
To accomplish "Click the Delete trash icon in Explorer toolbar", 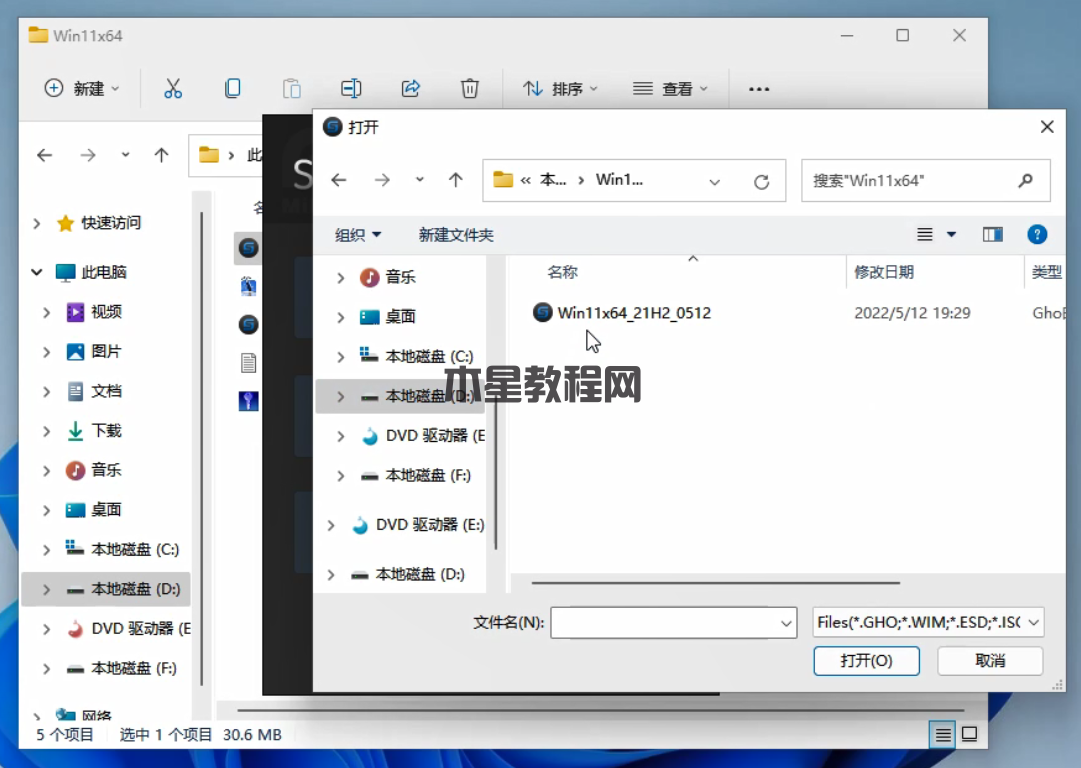I will pos(469,88).
